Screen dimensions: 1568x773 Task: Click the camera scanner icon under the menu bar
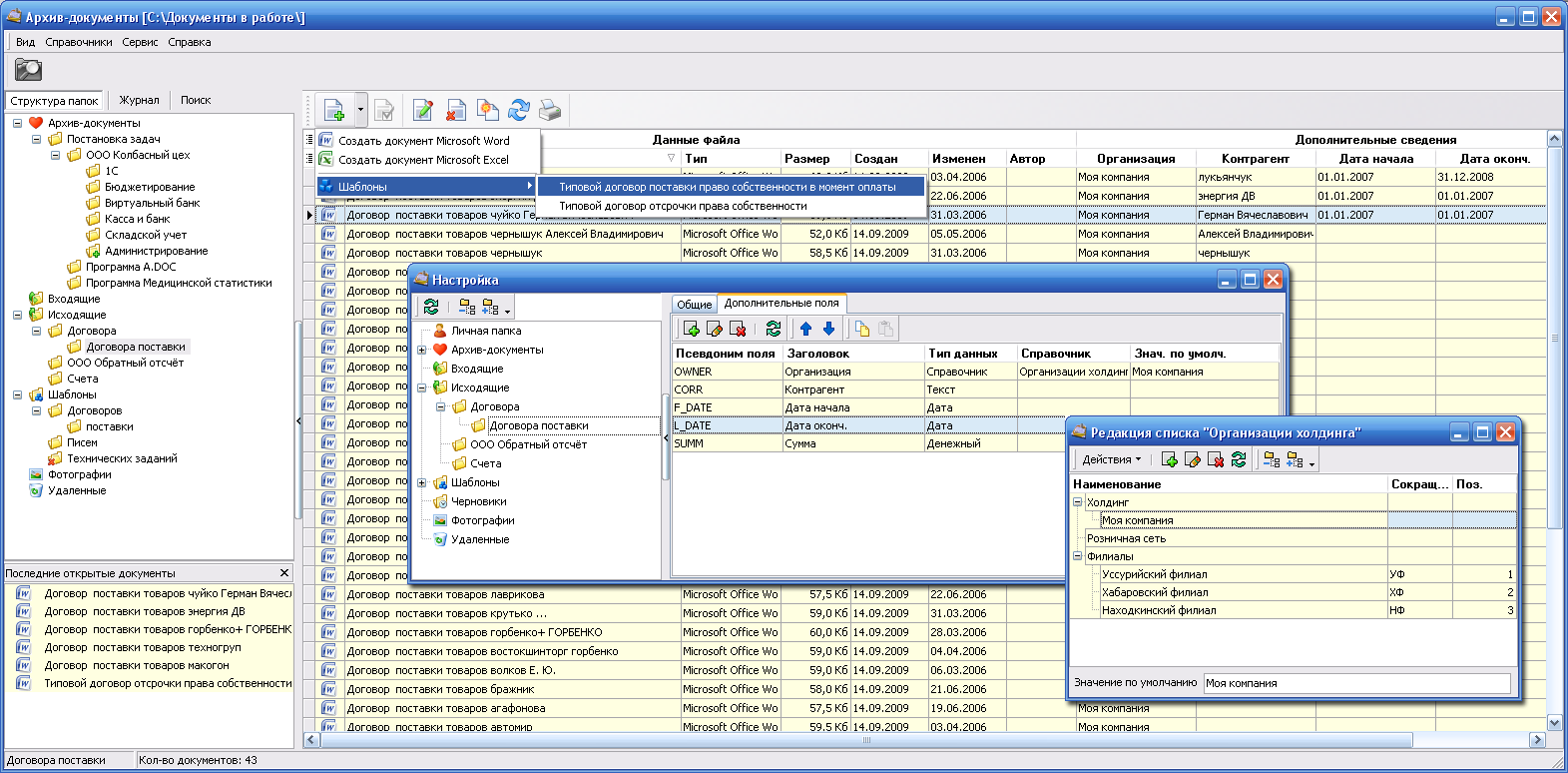[x=28, y=69]
